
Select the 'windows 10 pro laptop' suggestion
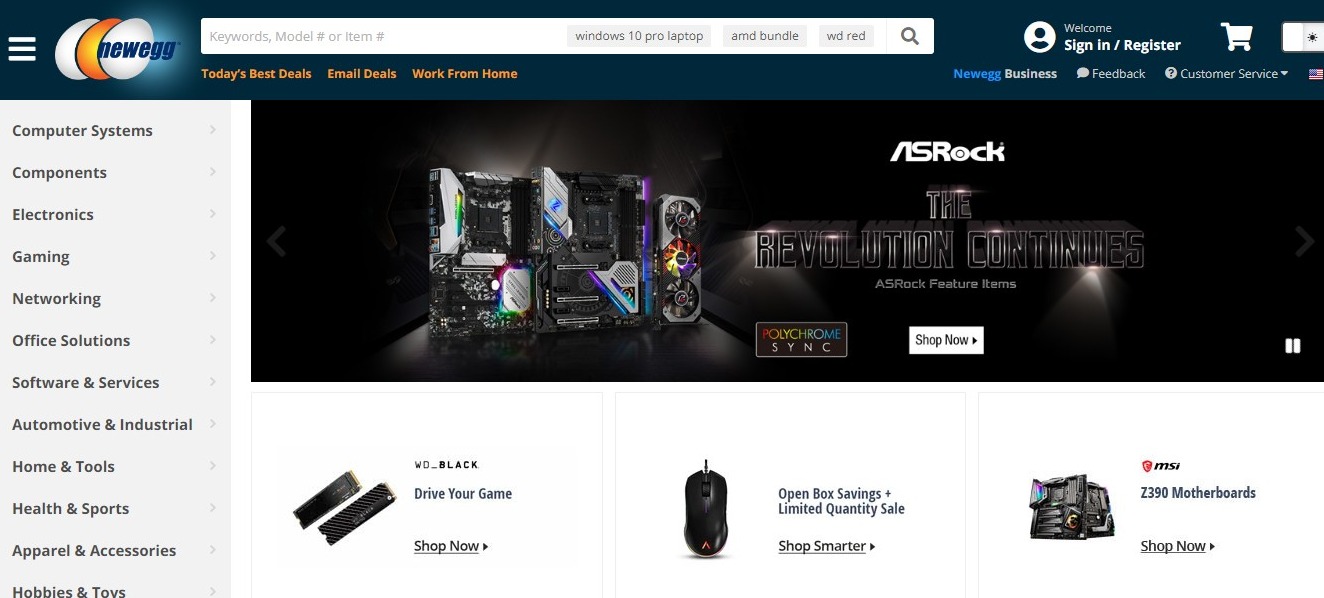[640, 36]
